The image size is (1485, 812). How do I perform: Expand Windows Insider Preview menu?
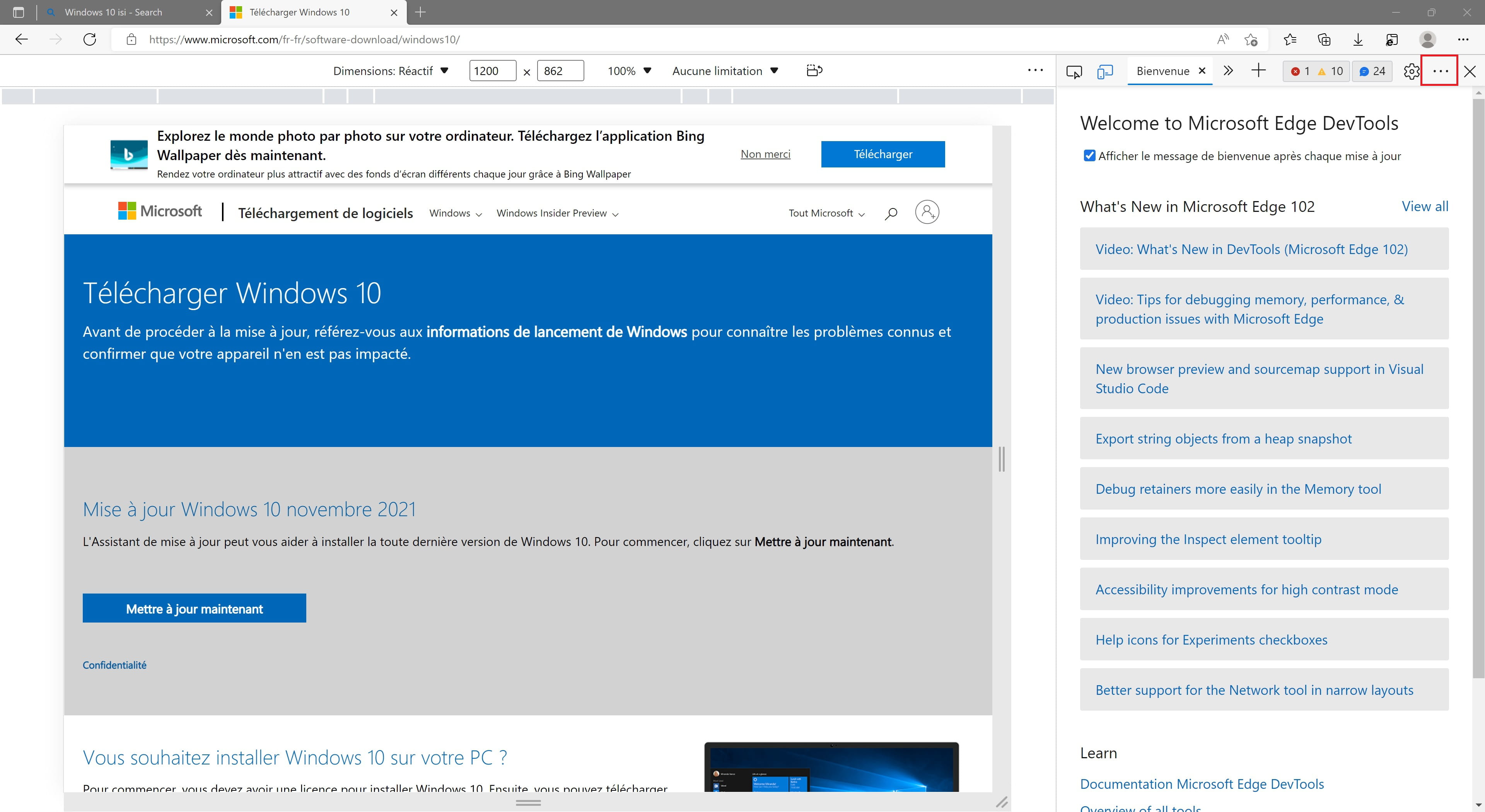click(x=557, y=213)
